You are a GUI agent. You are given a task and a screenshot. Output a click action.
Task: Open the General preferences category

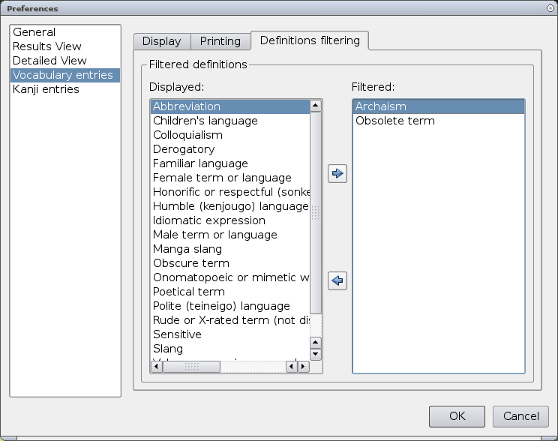tap(65, 32)
